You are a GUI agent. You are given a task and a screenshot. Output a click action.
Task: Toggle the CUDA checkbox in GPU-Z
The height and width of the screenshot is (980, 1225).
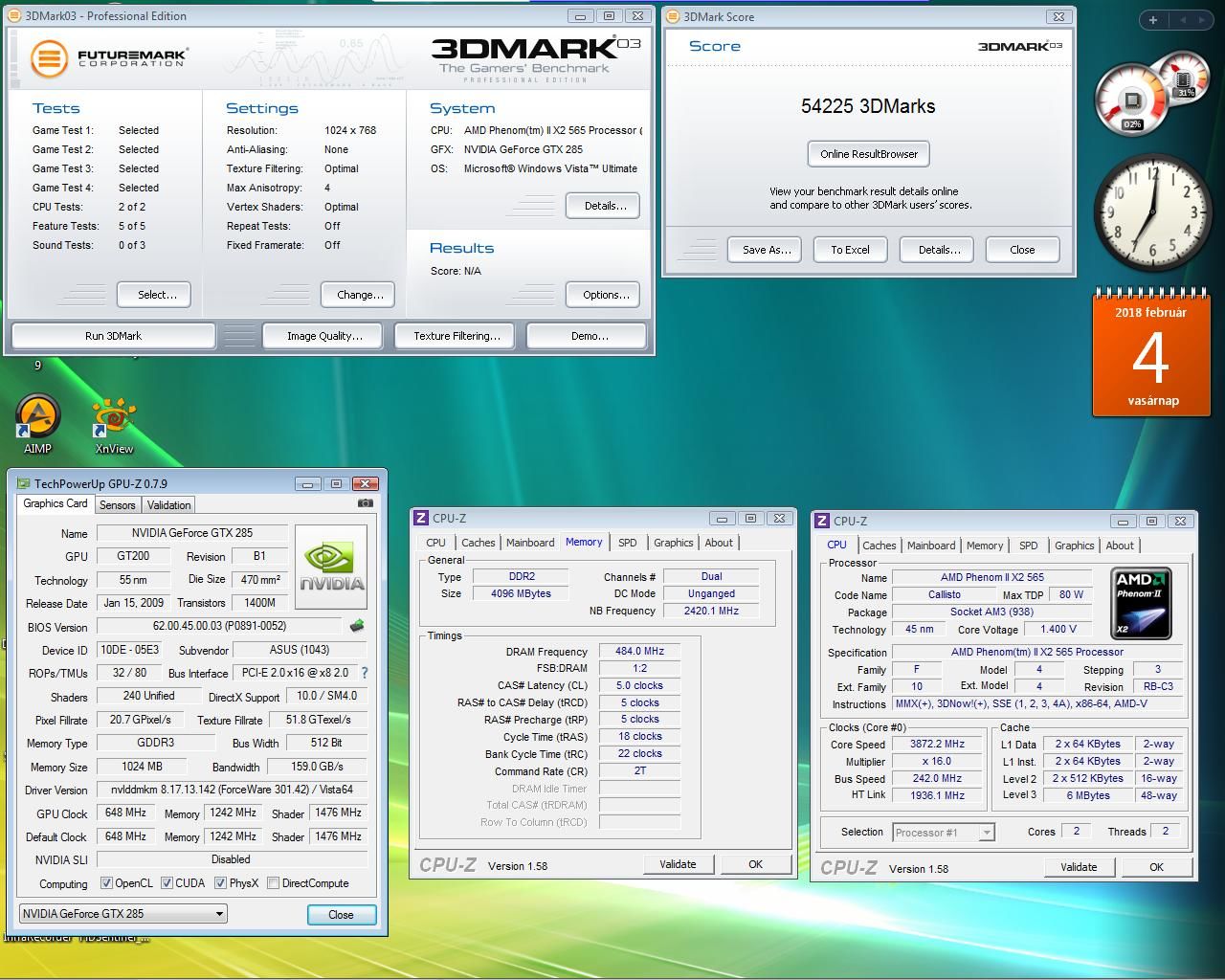click(x=167, y=883)
